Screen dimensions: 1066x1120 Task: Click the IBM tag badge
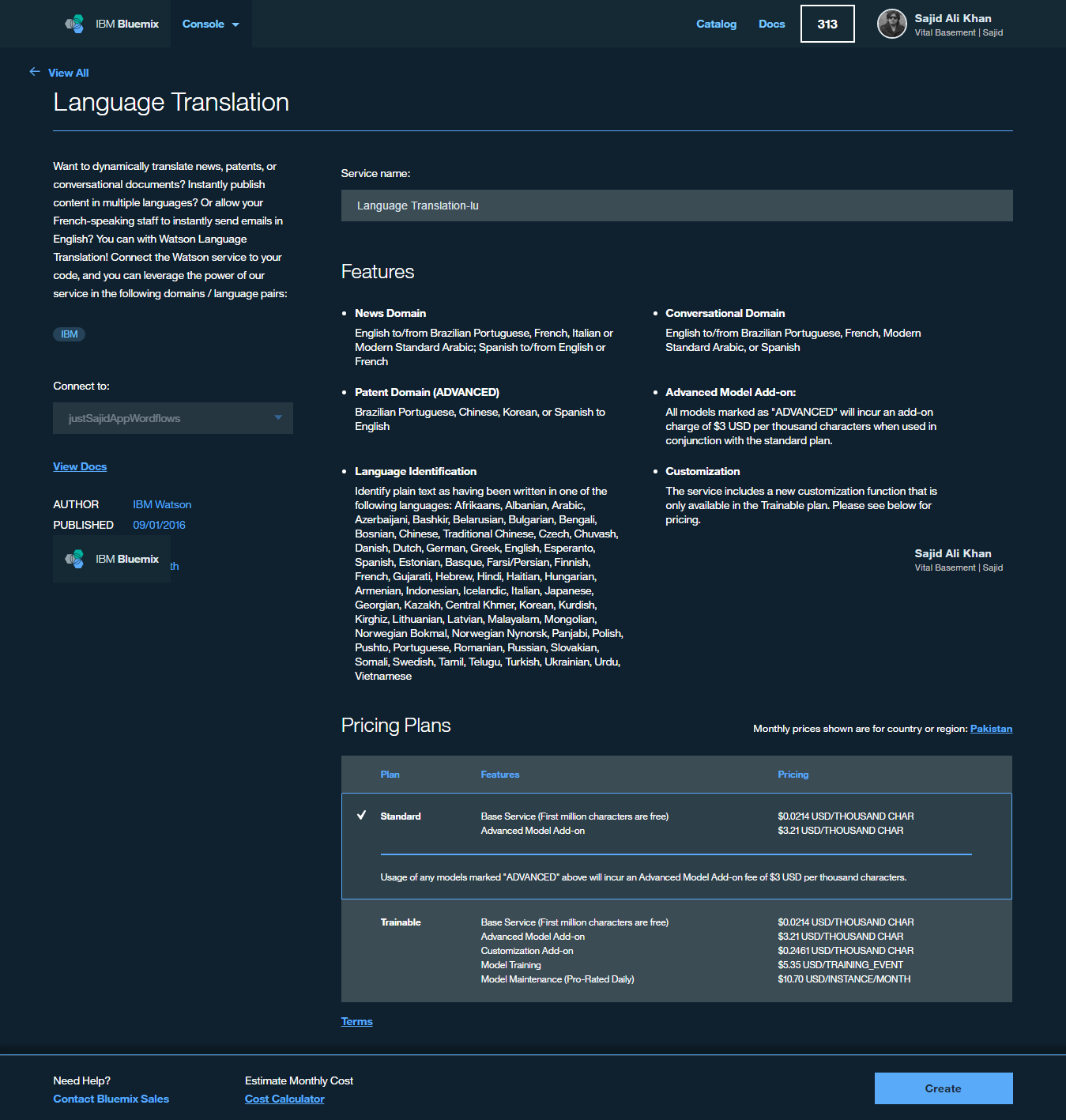[69, 334]
